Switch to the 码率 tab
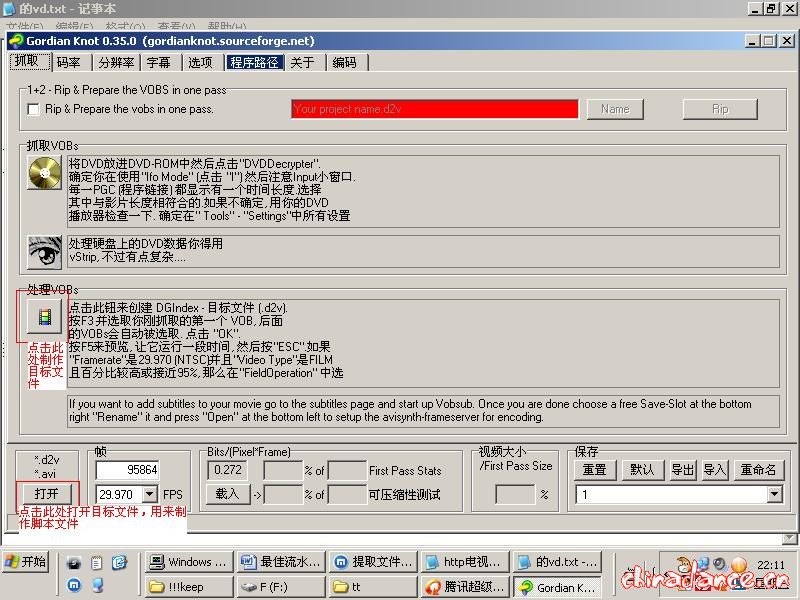The height and width of the screenshot is (600, 800). pyautogui.click(x=69, y=62)
